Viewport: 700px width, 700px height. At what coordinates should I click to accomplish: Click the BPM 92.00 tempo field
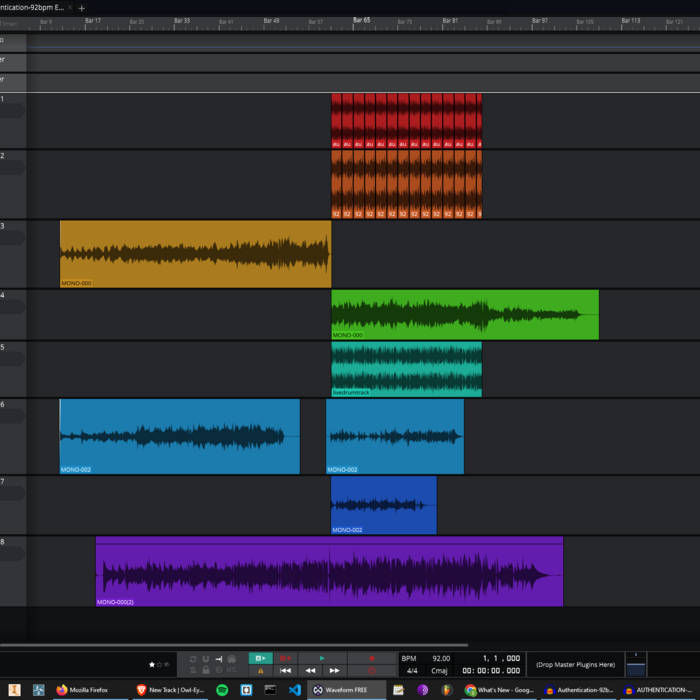pyautogui.click(x=440, y=658)
